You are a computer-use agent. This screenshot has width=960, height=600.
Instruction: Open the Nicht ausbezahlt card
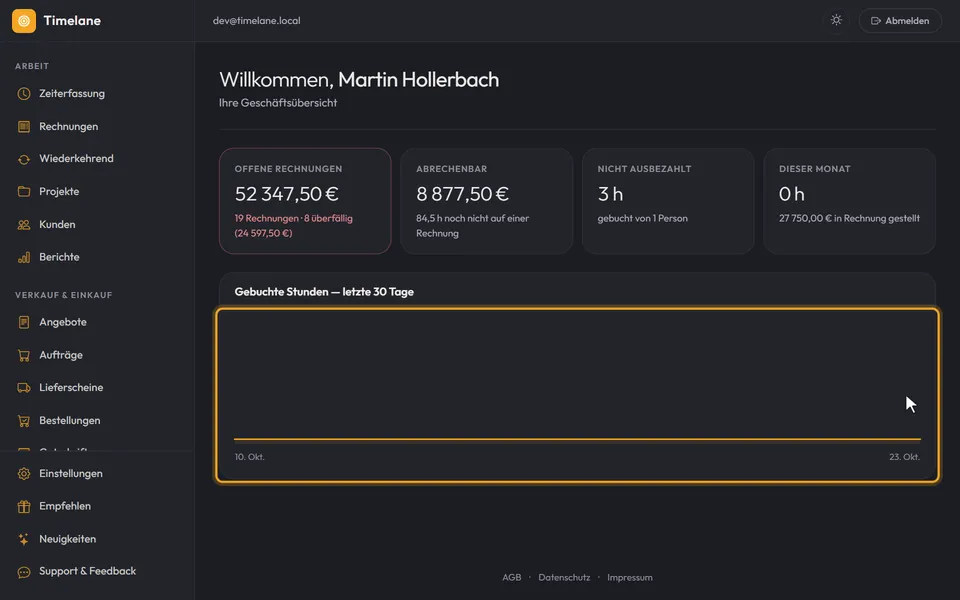(x=668, y=201)
